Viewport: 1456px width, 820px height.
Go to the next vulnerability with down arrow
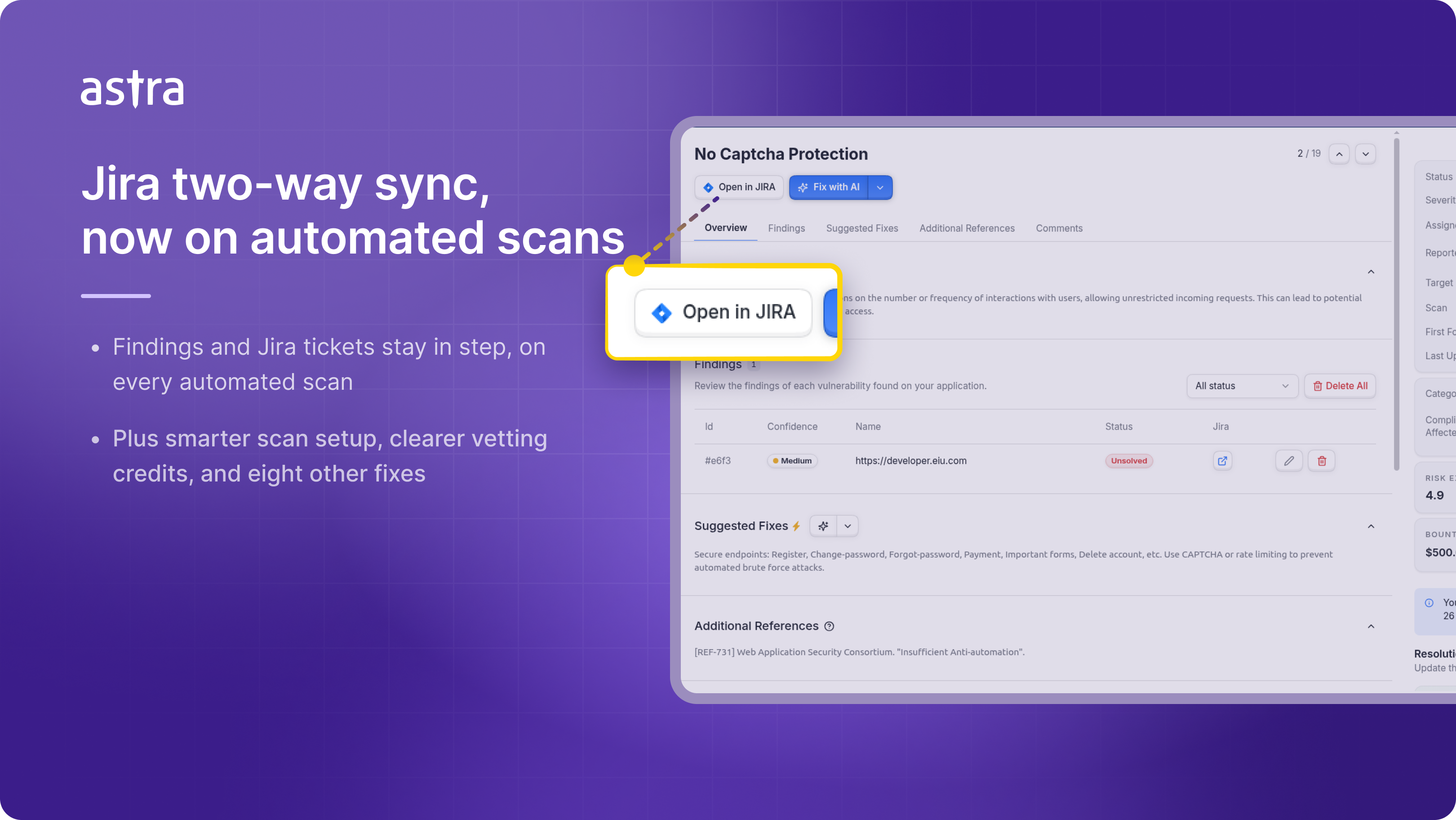tap(1366, 154)
